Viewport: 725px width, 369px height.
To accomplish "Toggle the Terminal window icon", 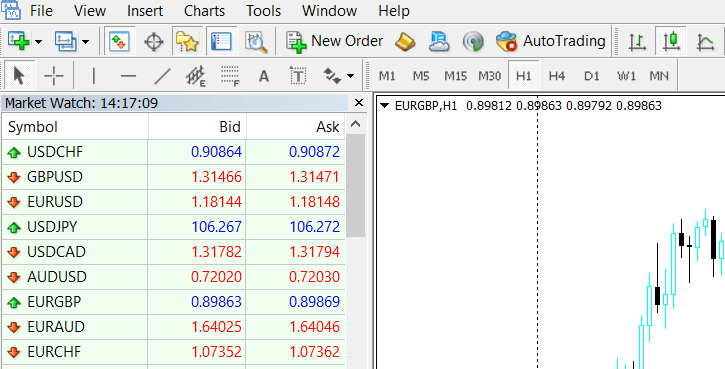I will [221, 41].
